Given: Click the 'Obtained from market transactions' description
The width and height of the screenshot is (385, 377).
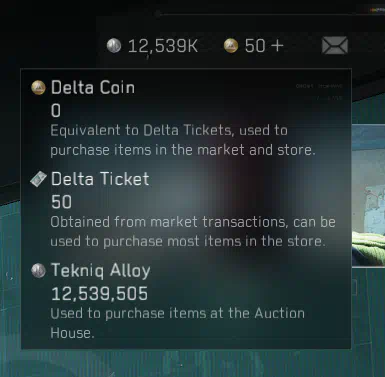Looking at the screenshot, I should click(x=193, y=232).
